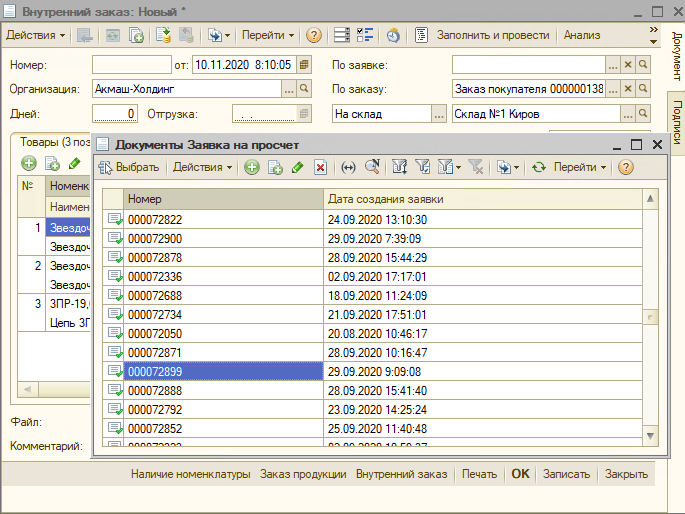The width and height of the screenshot is (685, 514).
Task: Clear the По заявке field
Action: (628, 65)
